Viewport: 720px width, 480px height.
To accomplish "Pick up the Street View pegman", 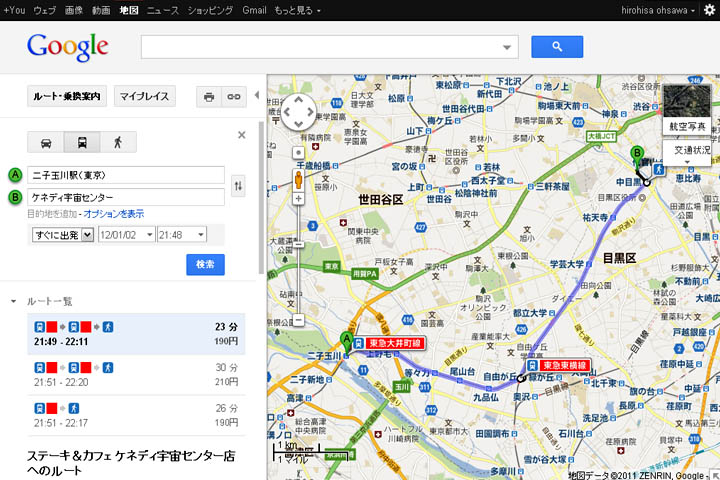I will (x=298, y=180).
